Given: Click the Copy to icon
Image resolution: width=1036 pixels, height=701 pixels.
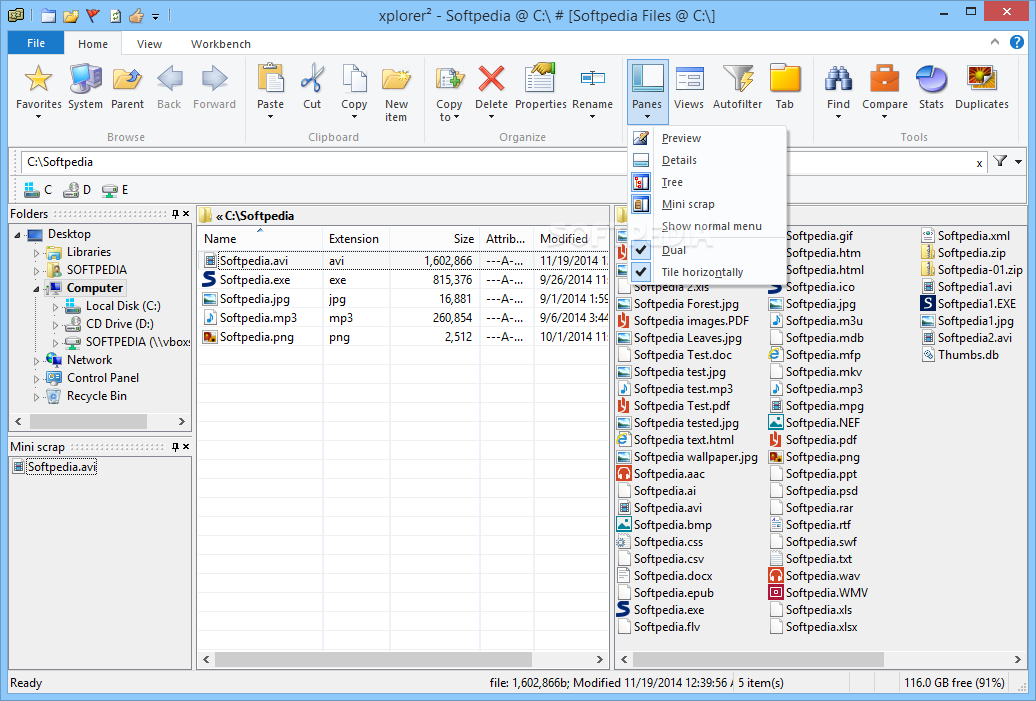Looking at the screenshot, I should click(449, 79).
